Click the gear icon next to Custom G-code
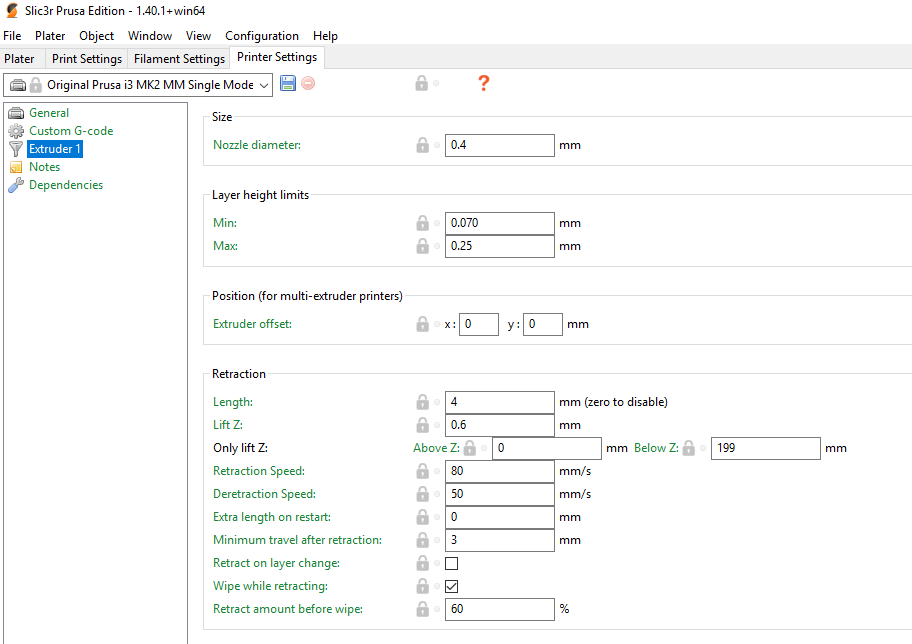Image resolution: width=912 pixels, height=644 pixels. tap(16, 131)
